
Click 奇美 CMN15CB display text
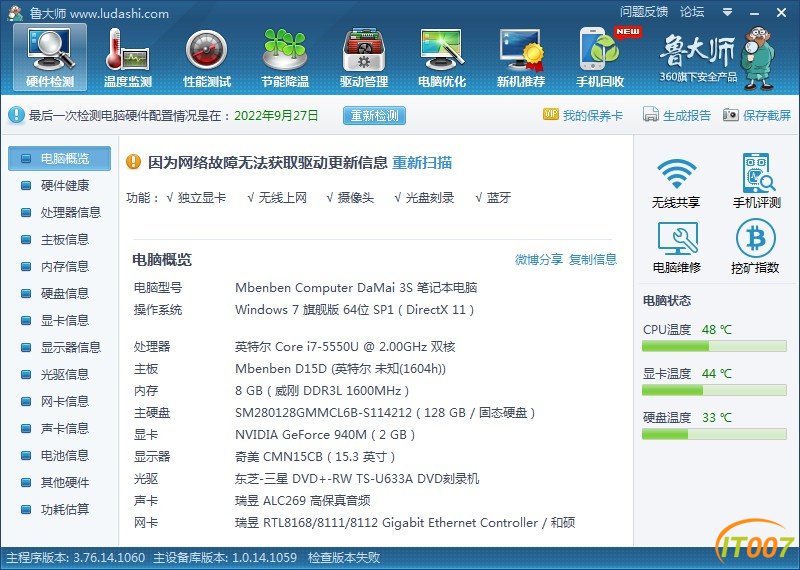tap(315, 457)
